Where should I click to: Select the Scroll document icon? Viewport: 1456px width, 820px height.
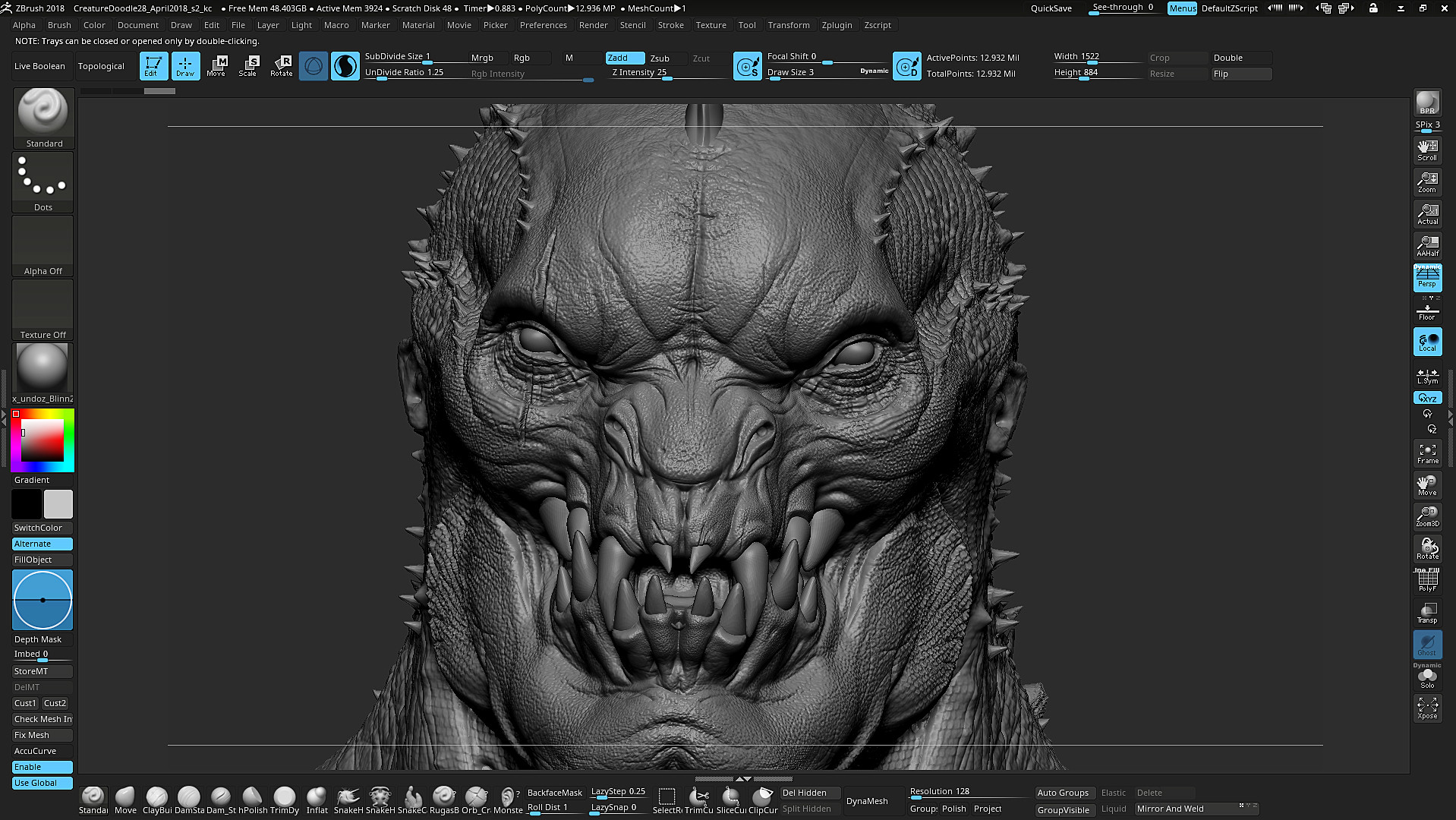pyautogui.click(x=1427, y=150)
